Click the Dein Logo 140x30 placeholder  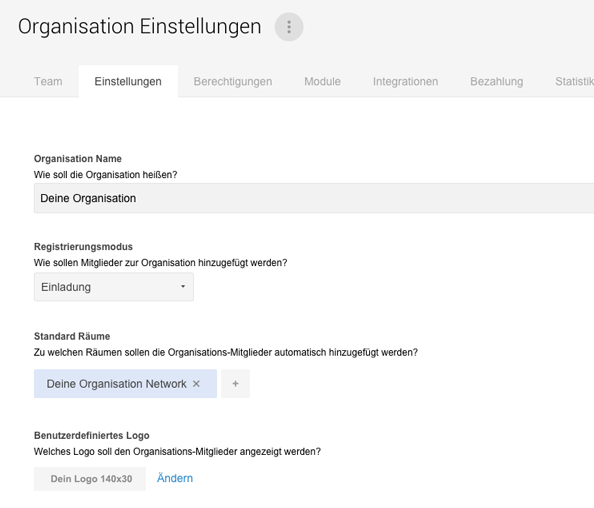coord(90,479)
